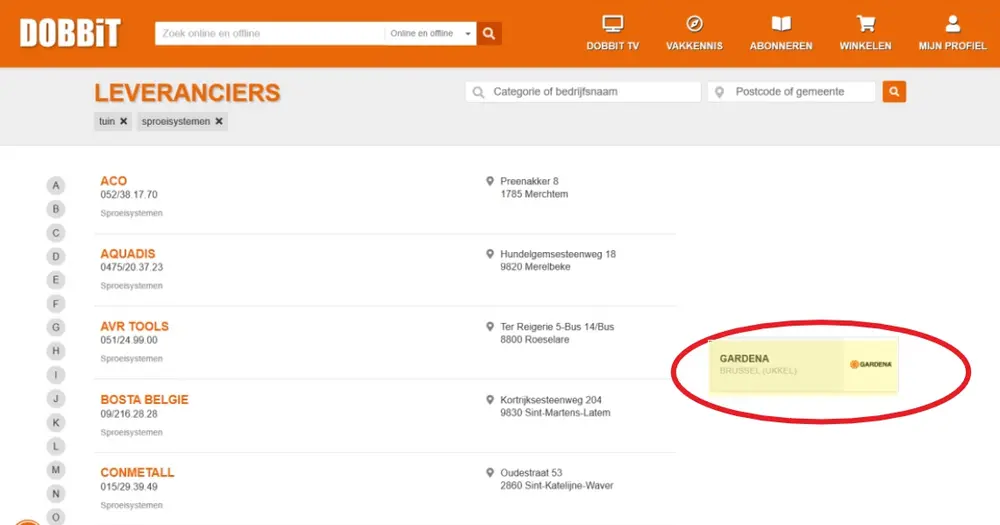Screen dimensions: 1000x525
Task: Open Abonneren book icon
Action: point(781,24)
